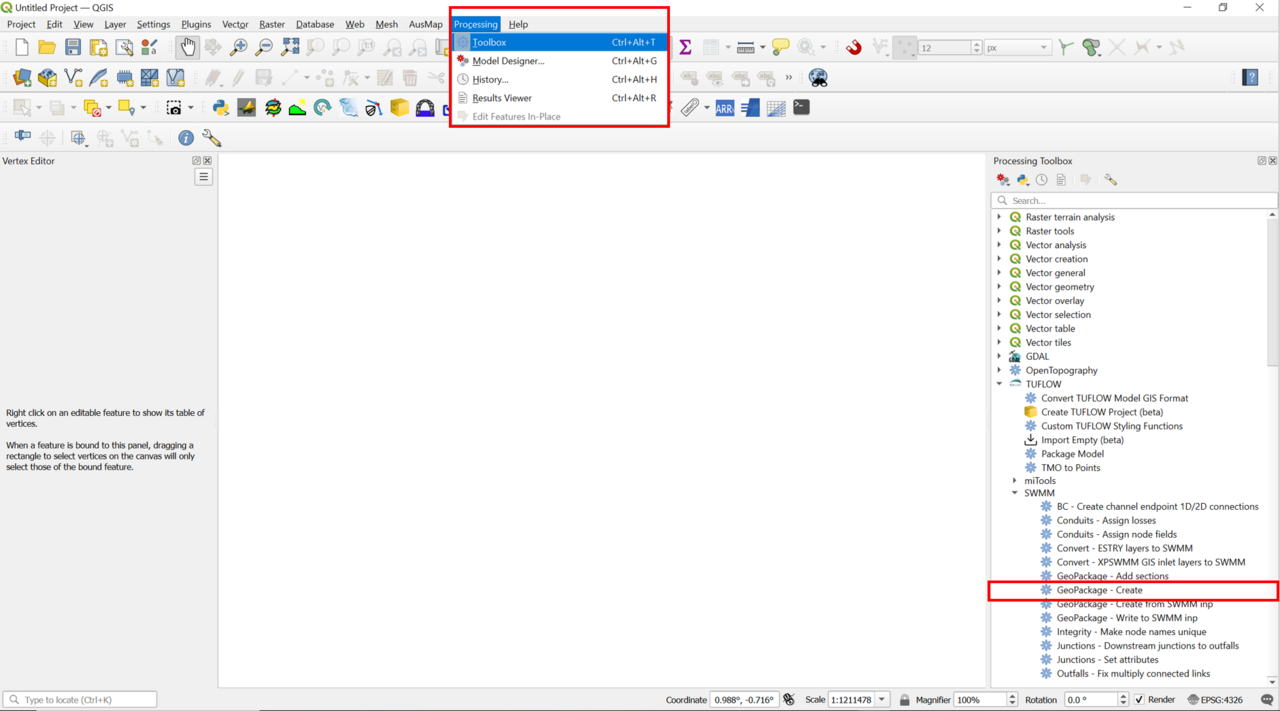
Task: Toggle the Render checkbox in status bar
Action: 1139,700
